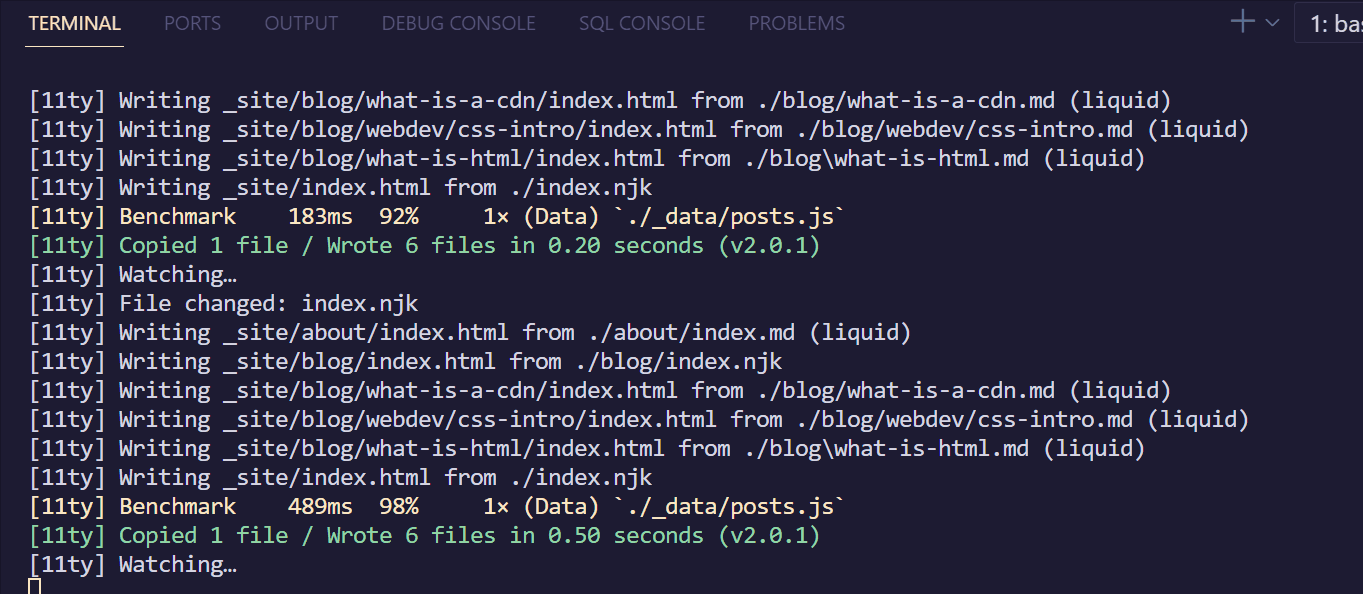View the PROBLEMS tab

796,23
